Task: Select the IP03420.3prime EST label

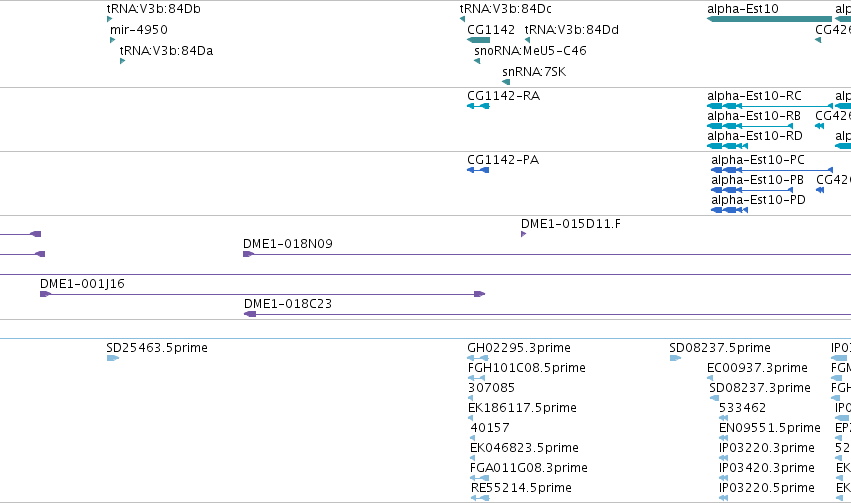Action: [x=767, y=468]
